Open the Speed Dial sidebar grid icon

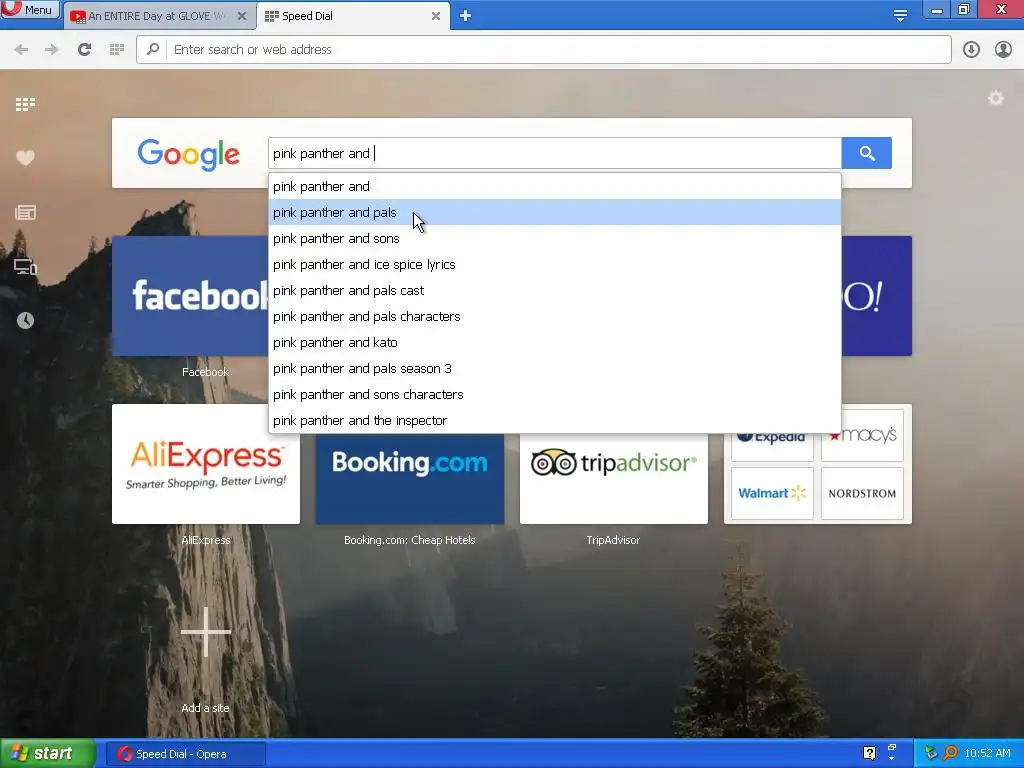pyautogui.click(x=25, y=104)
